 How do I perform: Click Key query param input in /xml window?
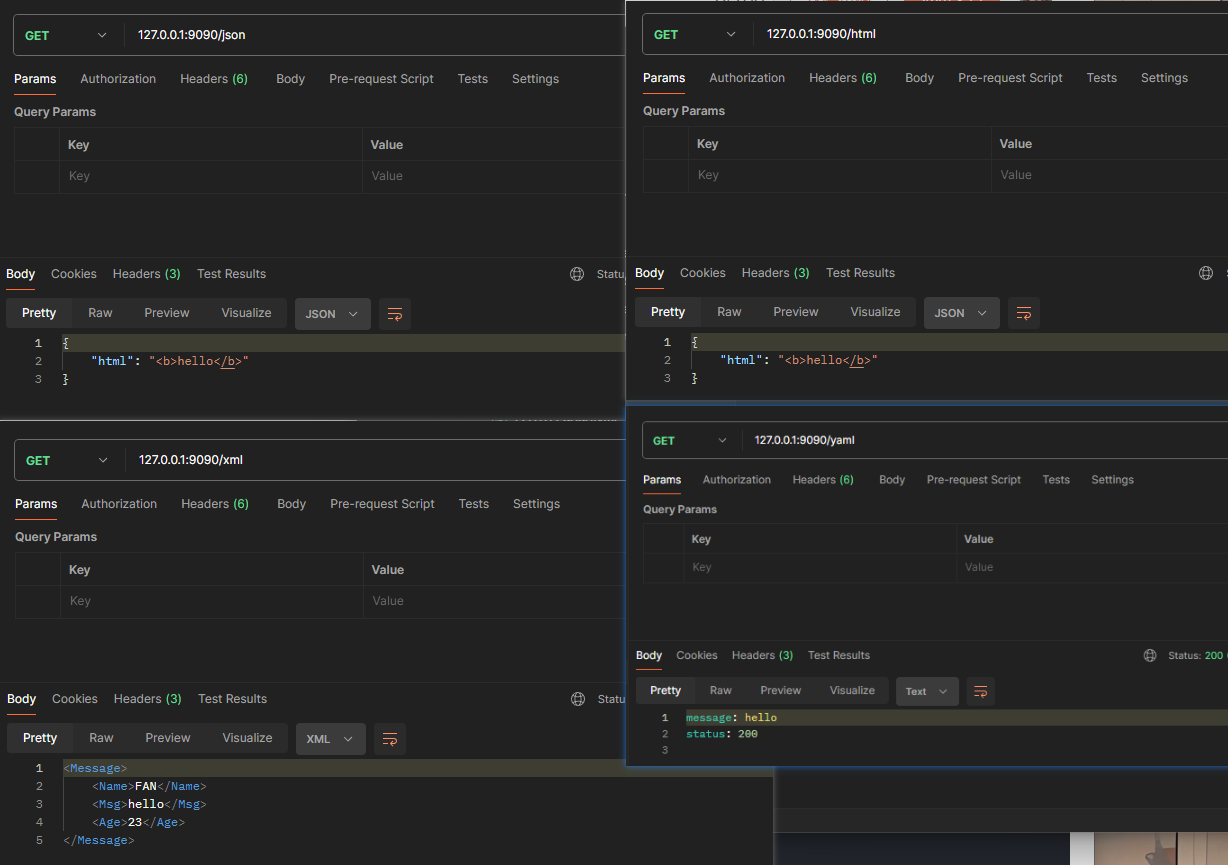(211, 601)
